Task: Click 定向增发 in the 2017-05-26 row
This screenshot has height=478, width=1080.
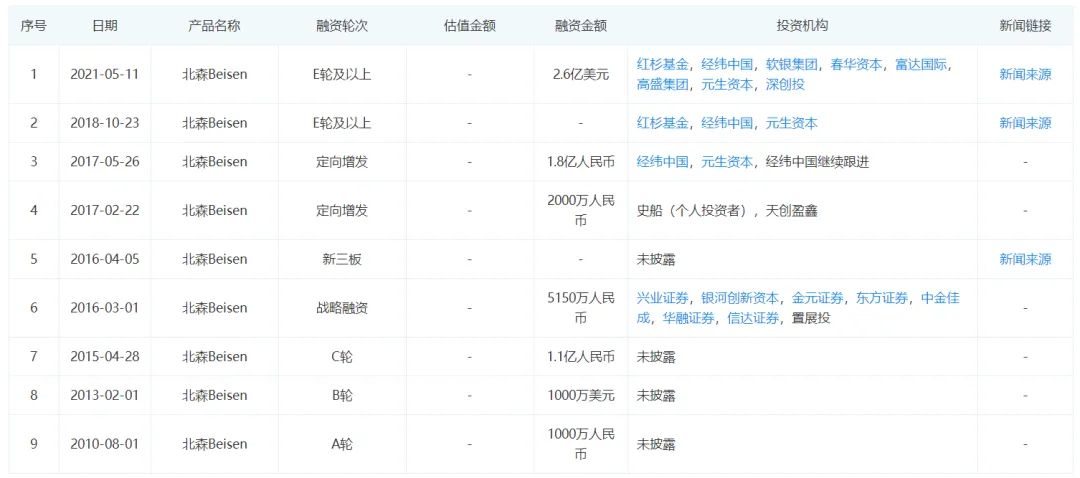Action: point(342,162)
